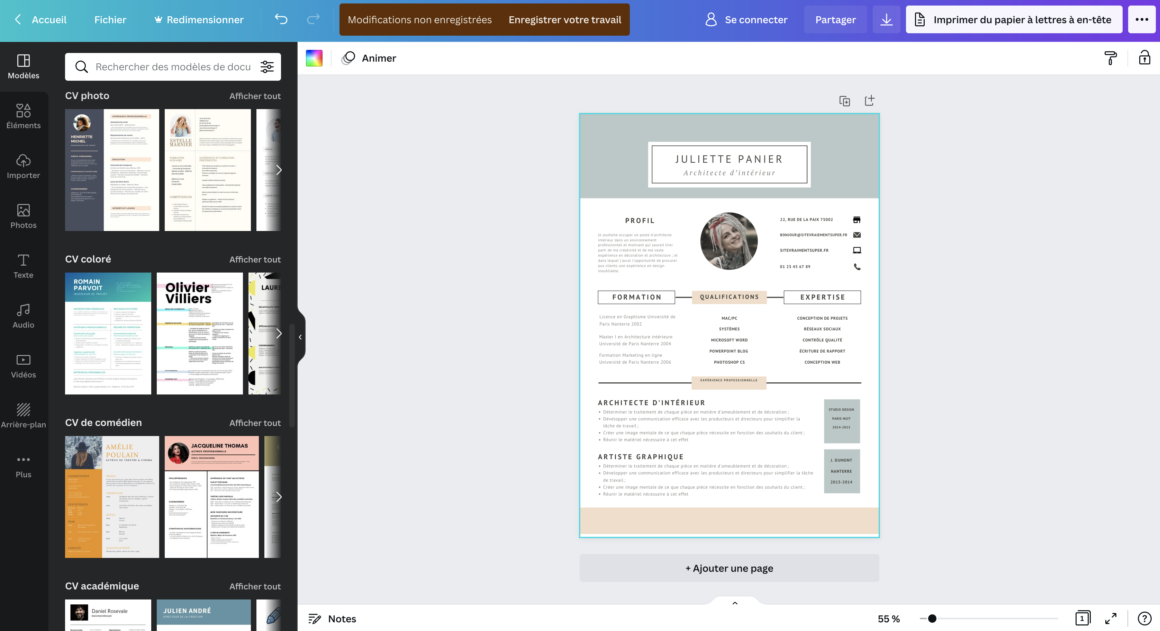Show next CV de comédien templates
The width and height of the screenshot is (1160, 631).
click(278, 496)
